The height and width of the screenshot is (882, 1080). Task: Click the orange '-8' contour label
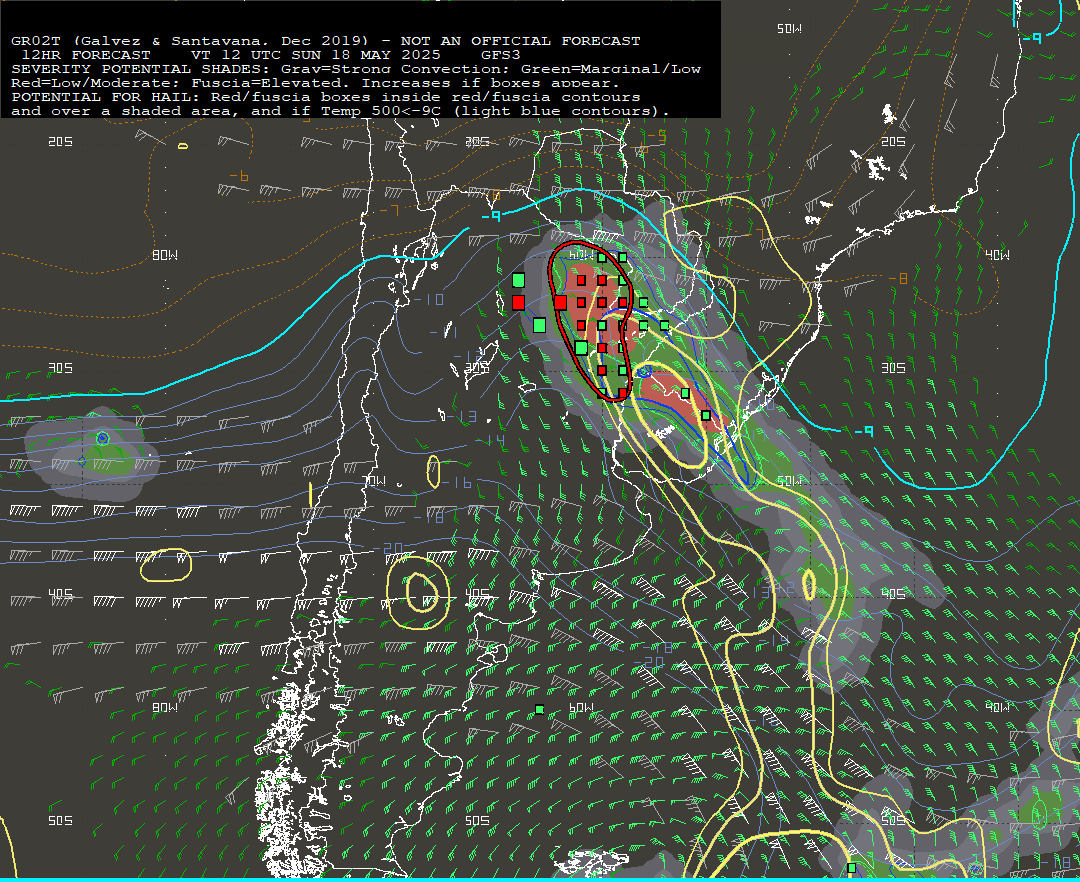click(x=898, y=279)
